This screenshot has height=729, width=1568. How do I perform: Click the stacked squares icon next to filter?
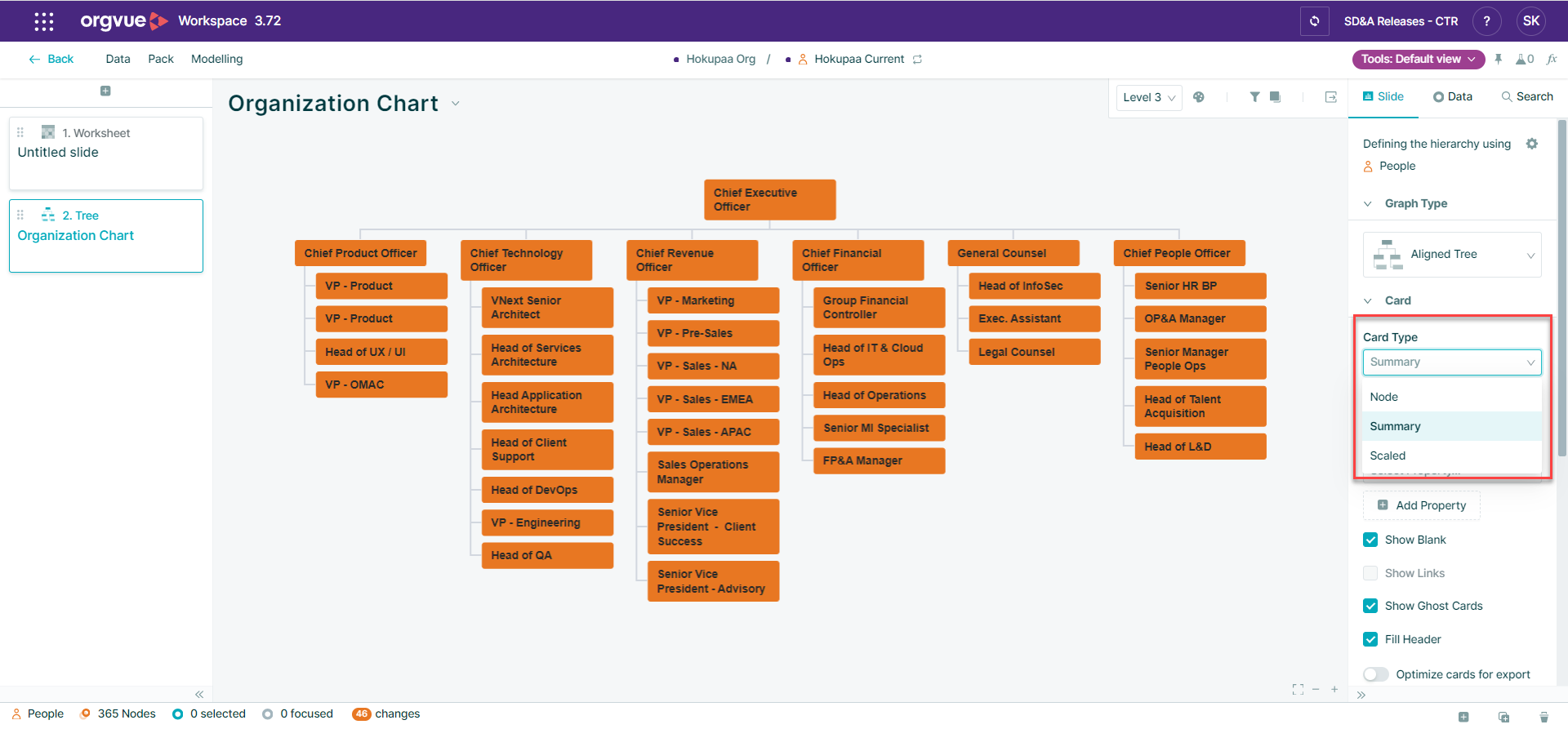(1275, 97)
